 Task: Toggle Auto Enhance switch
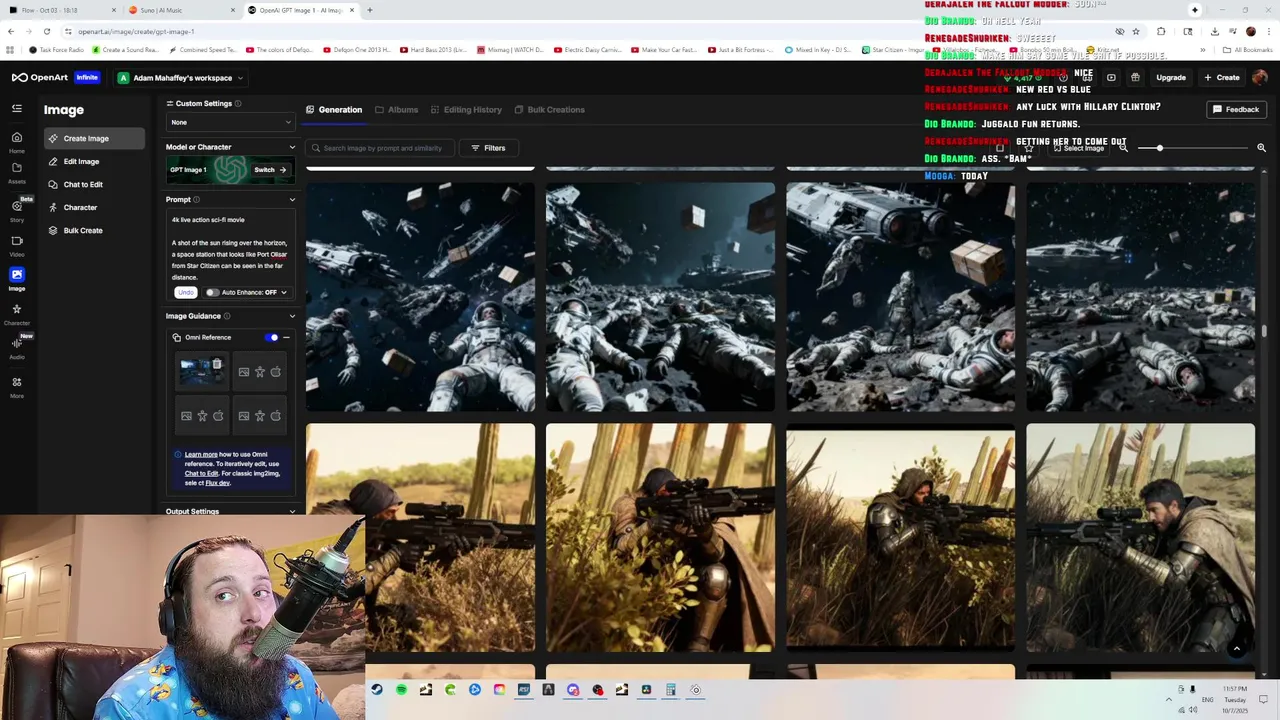212,293
